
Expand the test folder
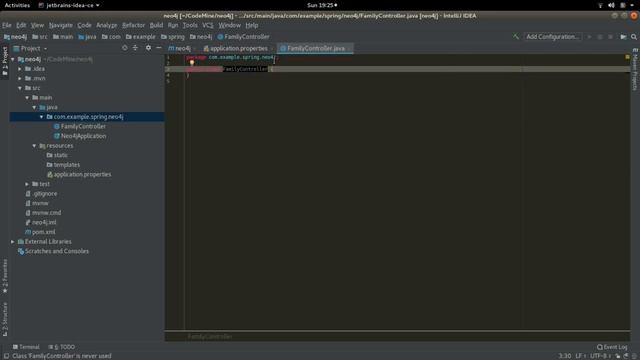[27, 184]
